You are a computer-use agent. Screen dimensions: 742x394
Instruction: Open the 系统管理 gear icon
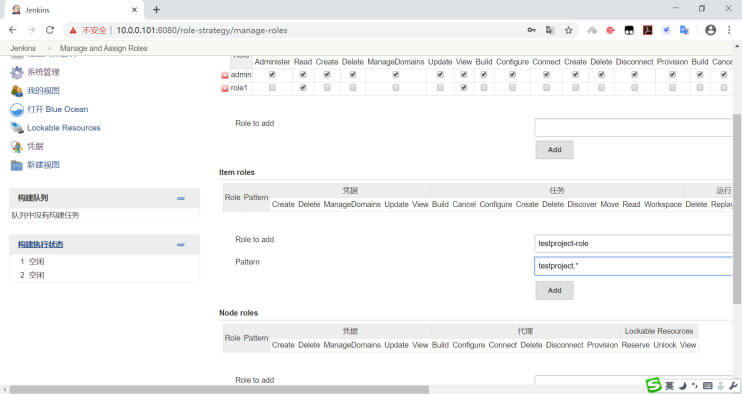(x=17, y=72)
